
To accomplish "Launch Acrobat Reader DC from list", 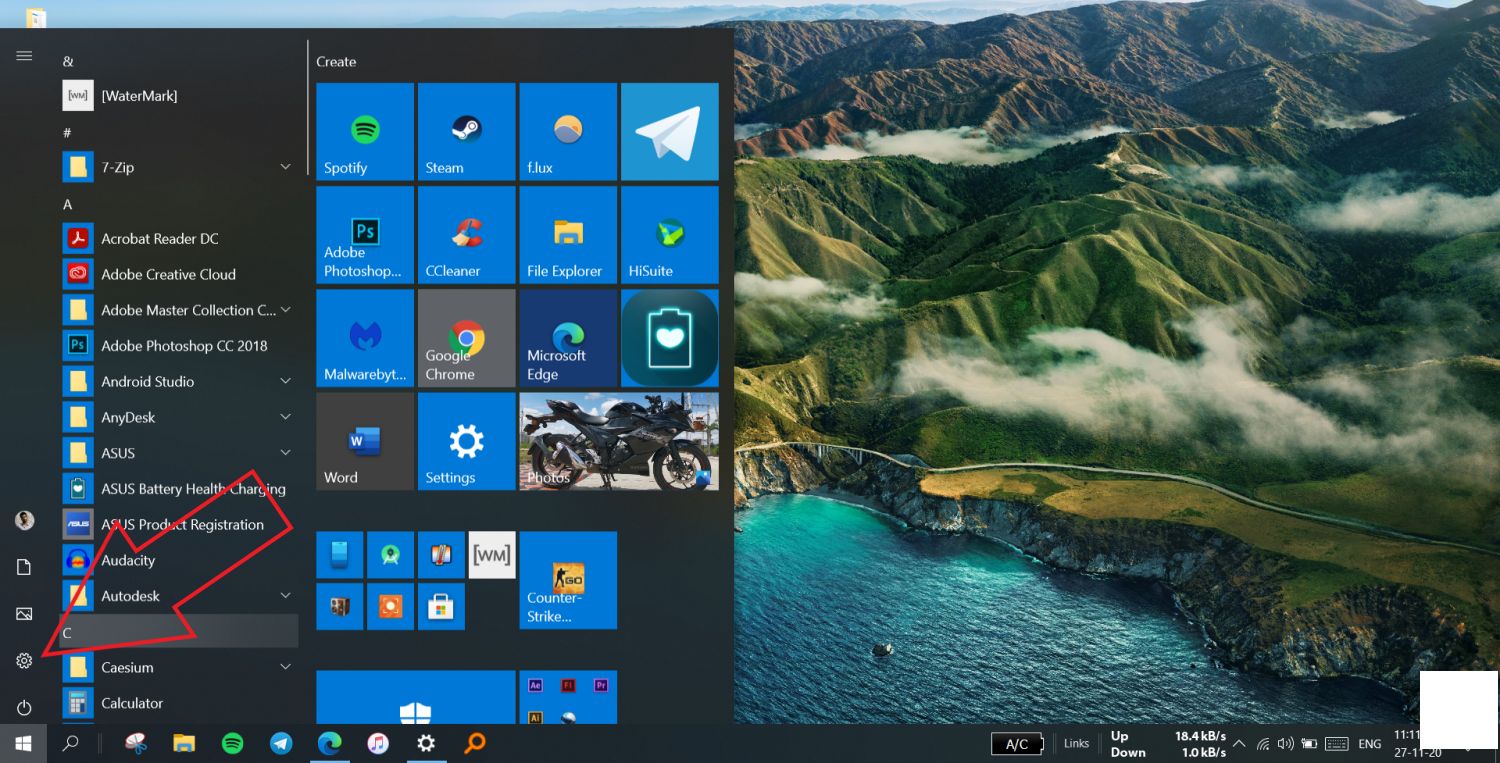I will 180,238.
